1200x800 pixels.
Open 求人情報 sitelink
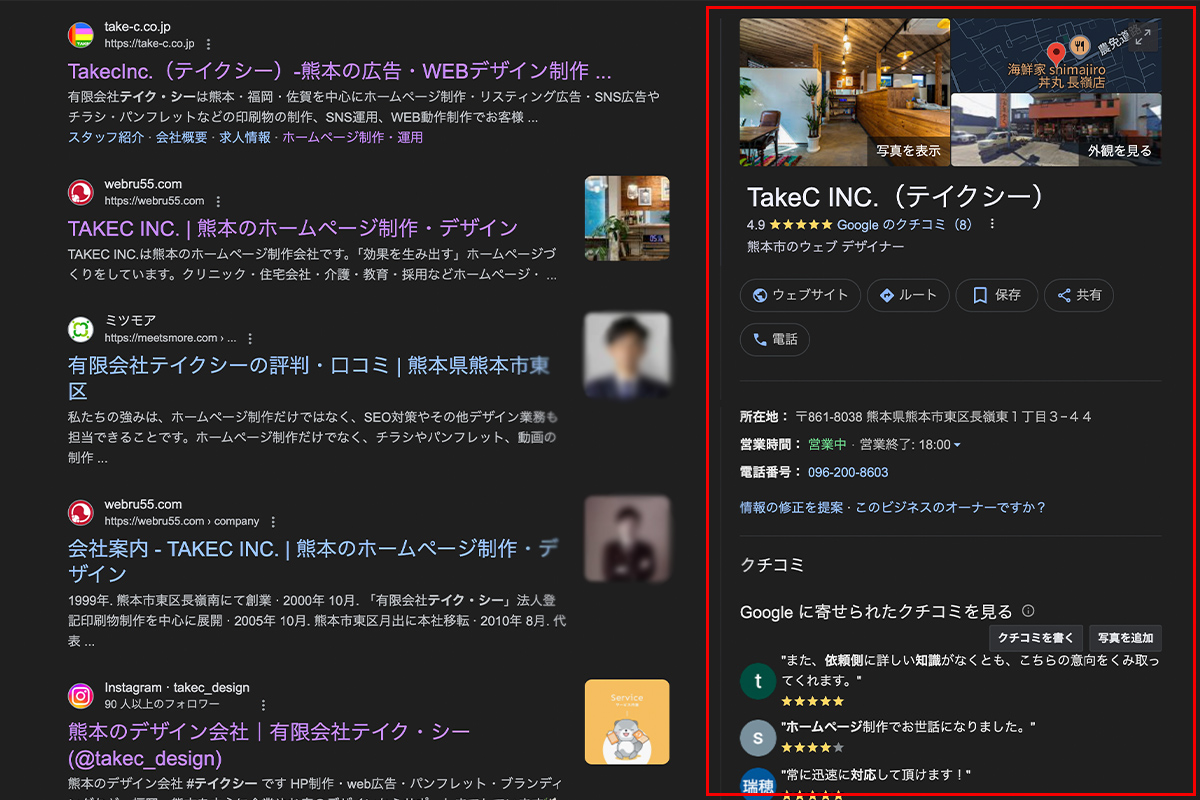[x=245, y=137]
